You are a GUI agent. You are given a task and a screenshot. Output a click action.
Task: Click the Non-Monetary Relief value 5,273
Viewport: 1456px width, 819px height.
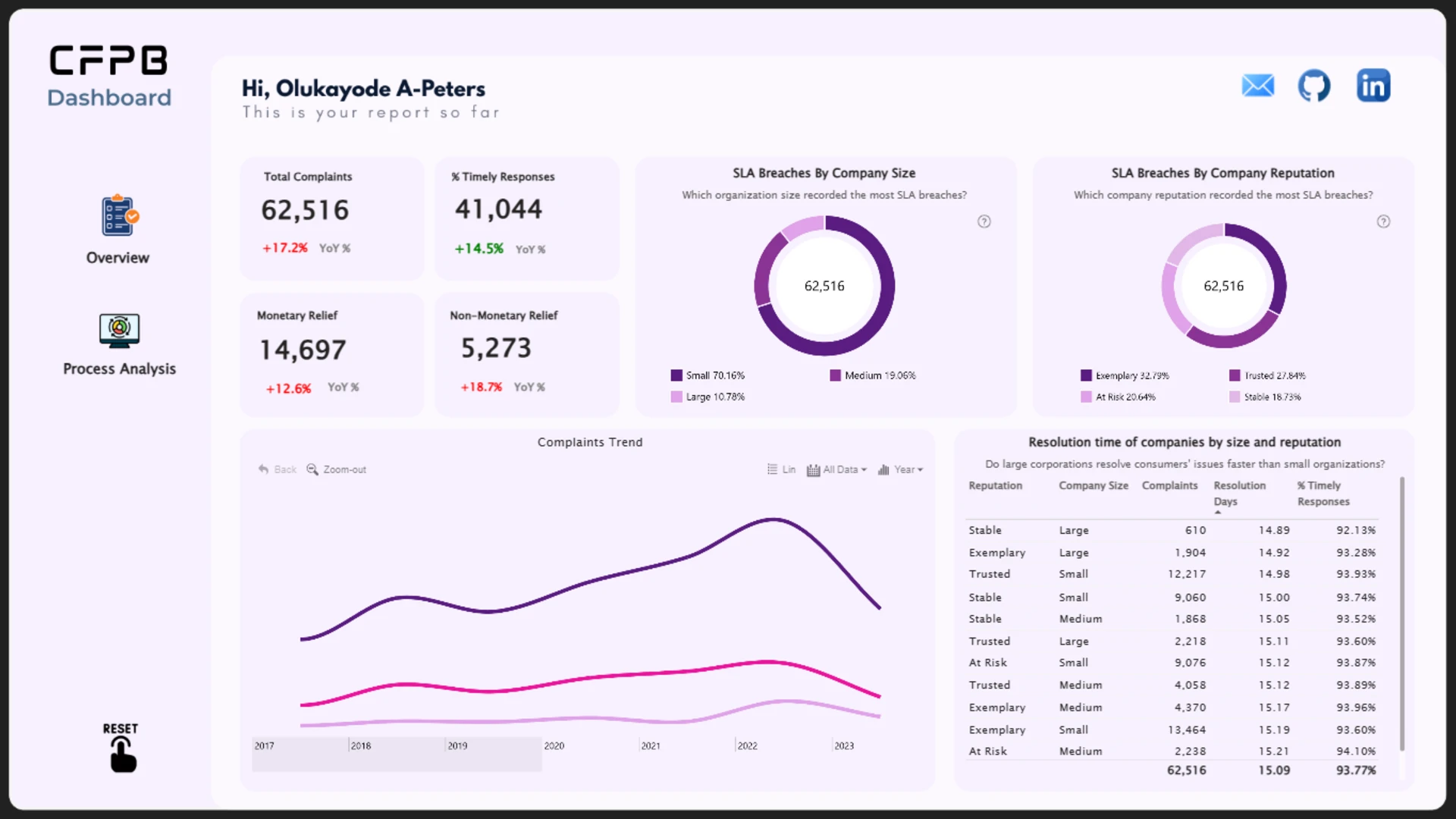point(496,348)
